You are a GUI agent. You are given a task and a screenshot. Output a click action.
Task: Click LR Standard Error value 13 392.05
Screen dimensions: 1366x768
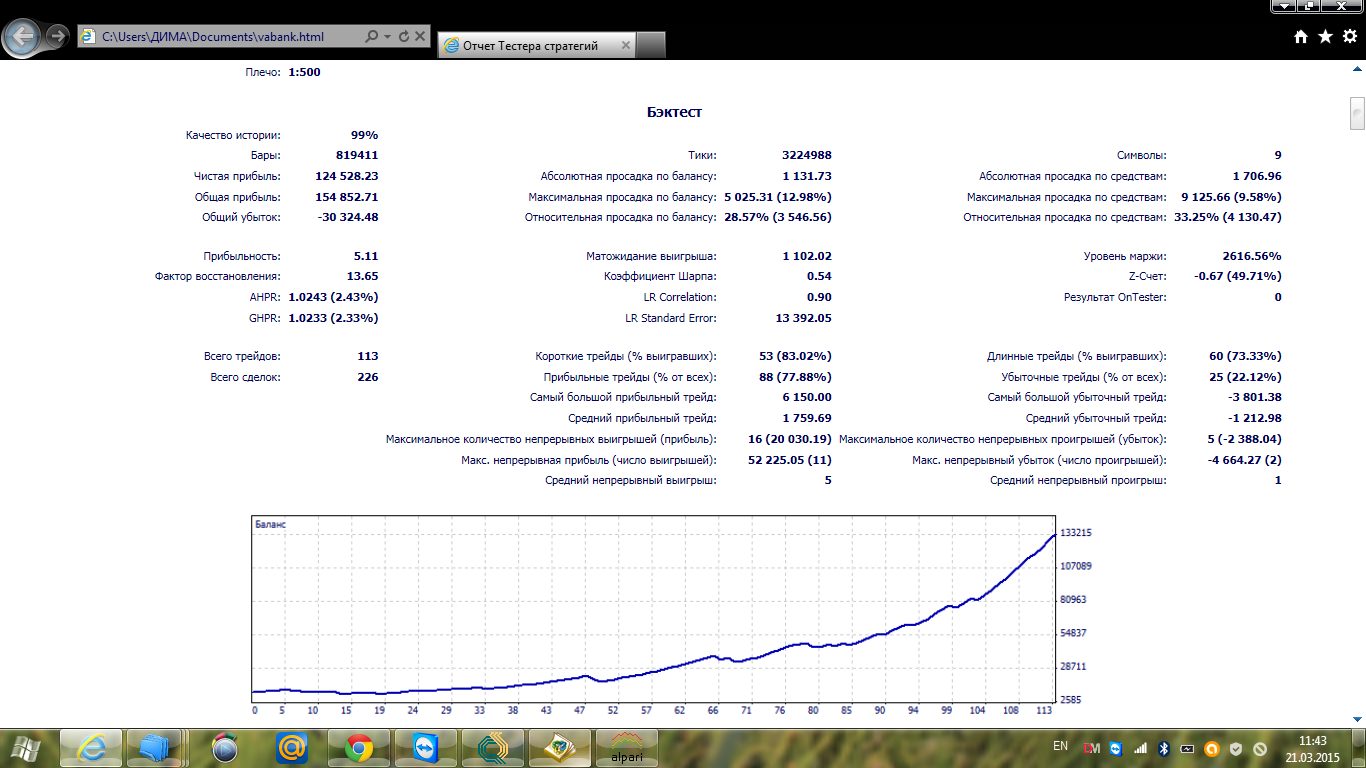[x=804, y=318]
